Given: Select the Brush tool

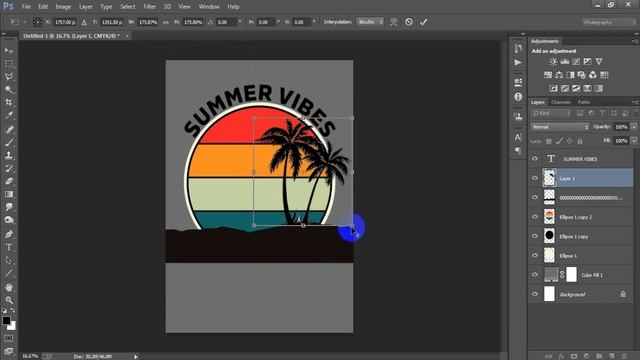Looking at the screenshot, I should click(x=9, y=142).
